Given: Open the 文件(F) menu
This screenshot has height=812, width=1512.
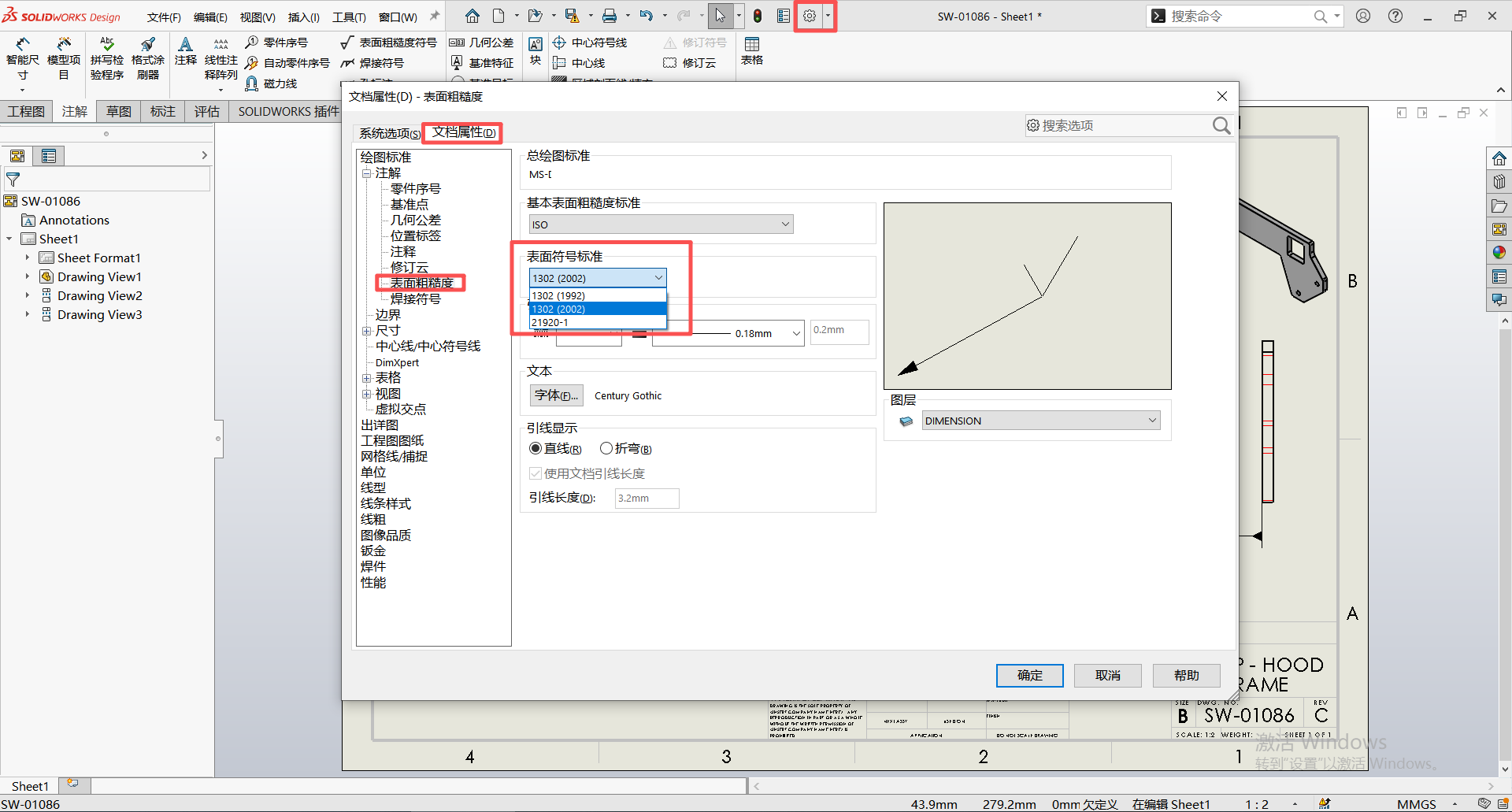Looking at the screenshot, I should tap(164, 17).
